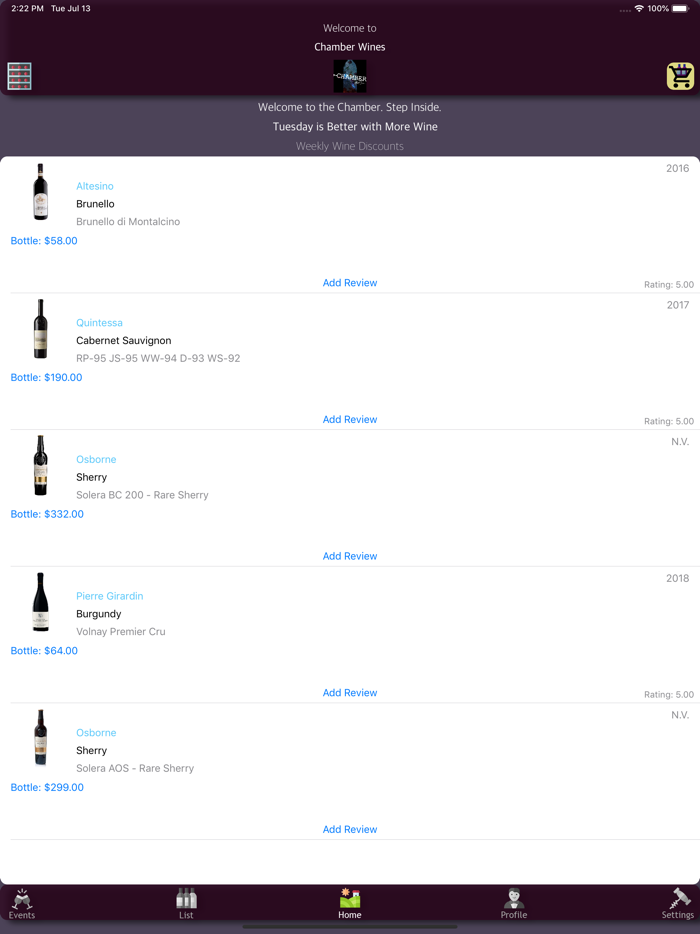
Task: Tap the List icon in the tab bar
Action: click(186, 902)
